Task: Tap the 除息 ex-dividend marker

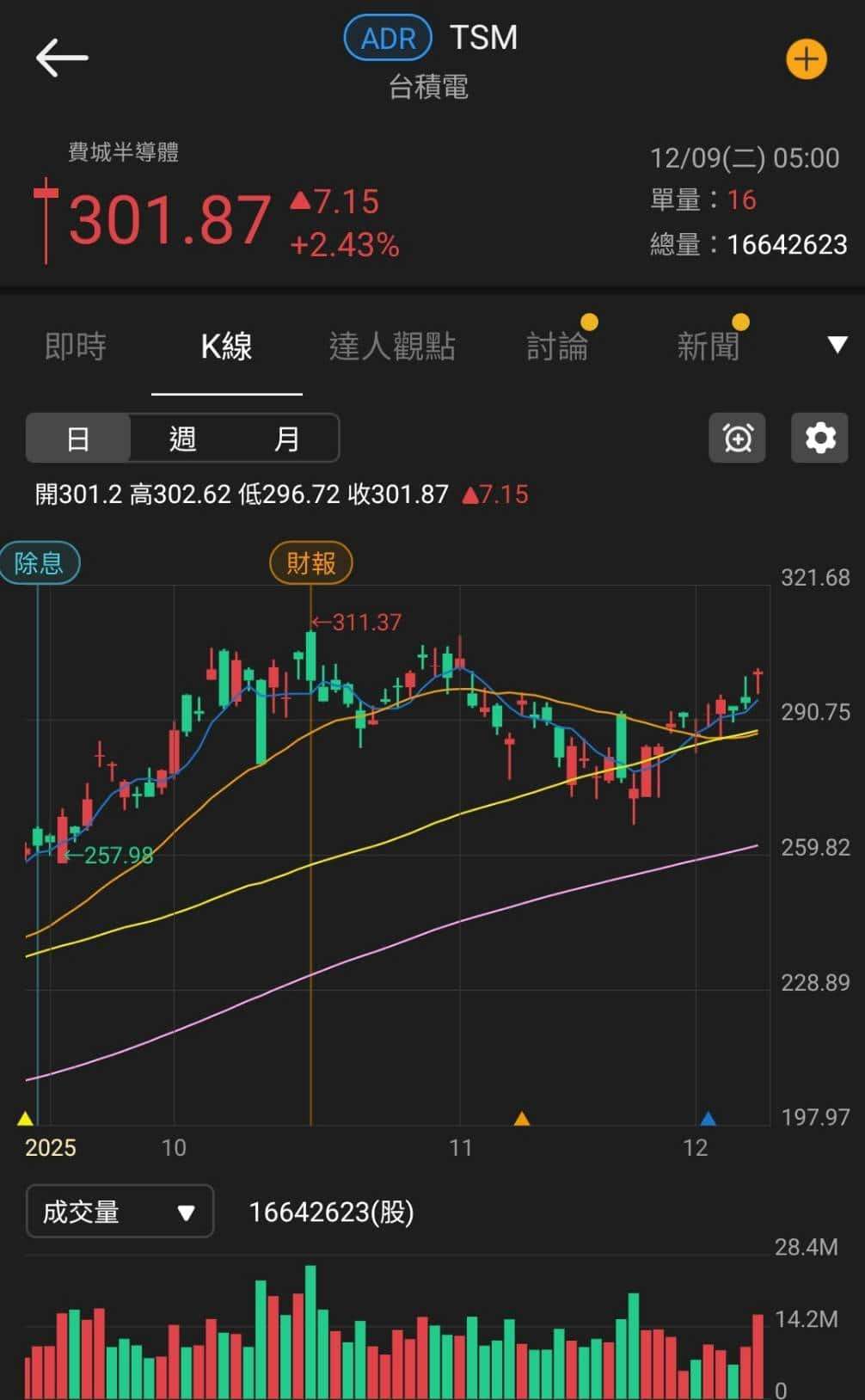Action: coord(40,563)
